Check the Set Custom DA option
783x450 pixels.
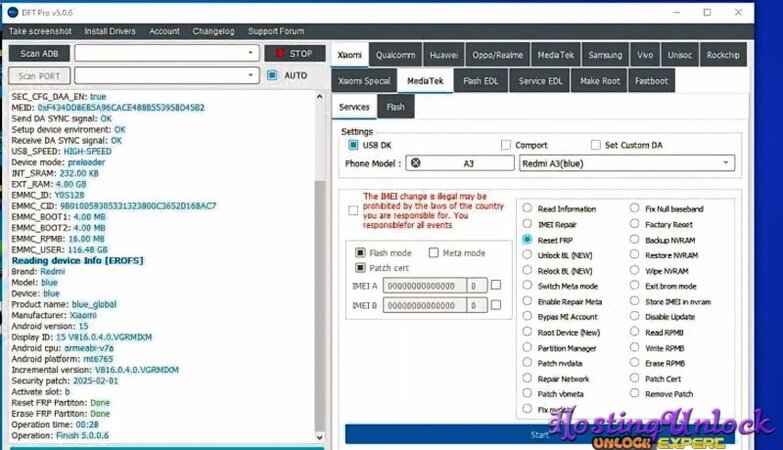coord(596,145)
